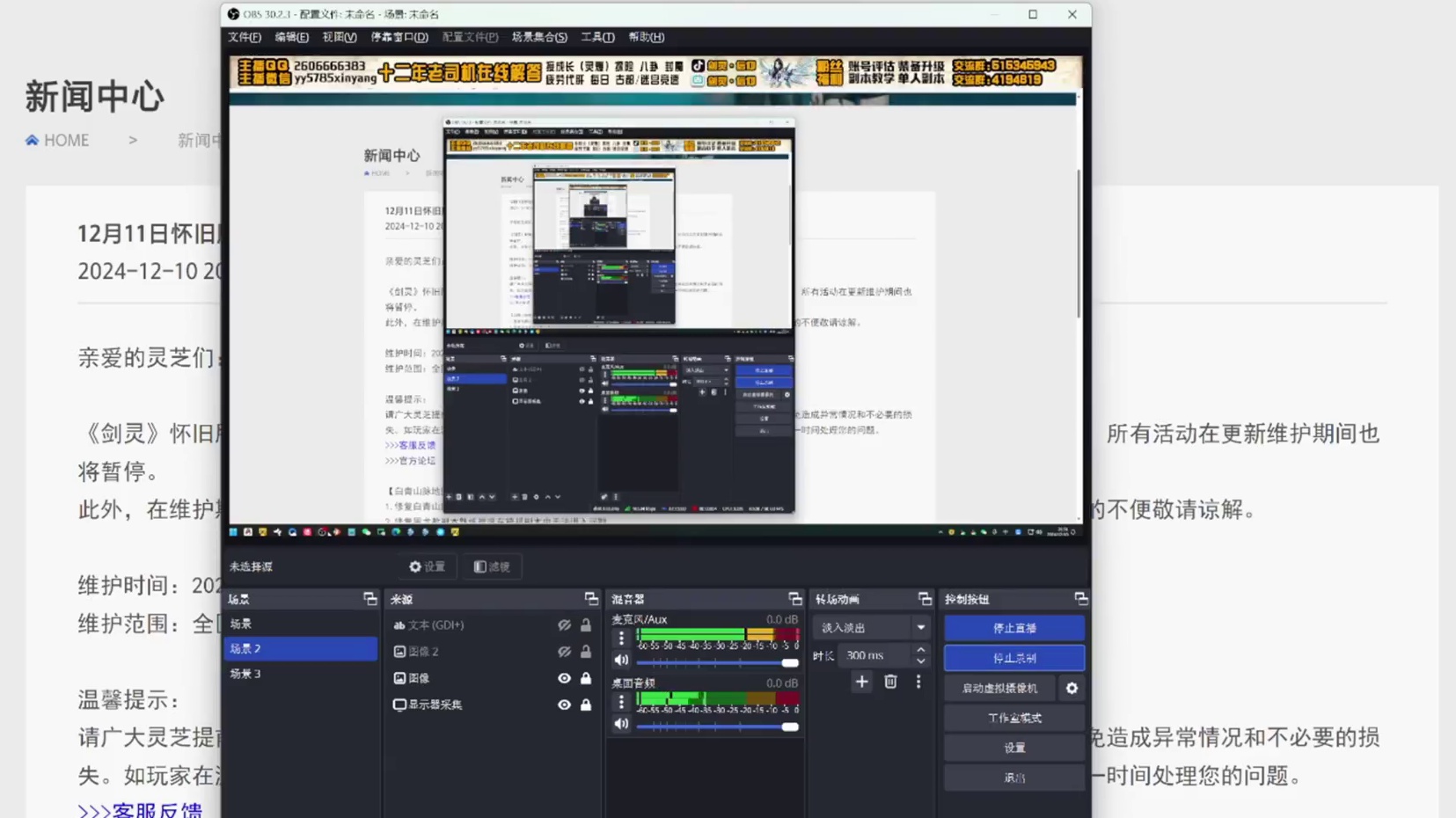Open 麦克风/Aux audio options three-dot menu
The height and width of the screenshot is (818, 1456).
(x=621, y=637)
